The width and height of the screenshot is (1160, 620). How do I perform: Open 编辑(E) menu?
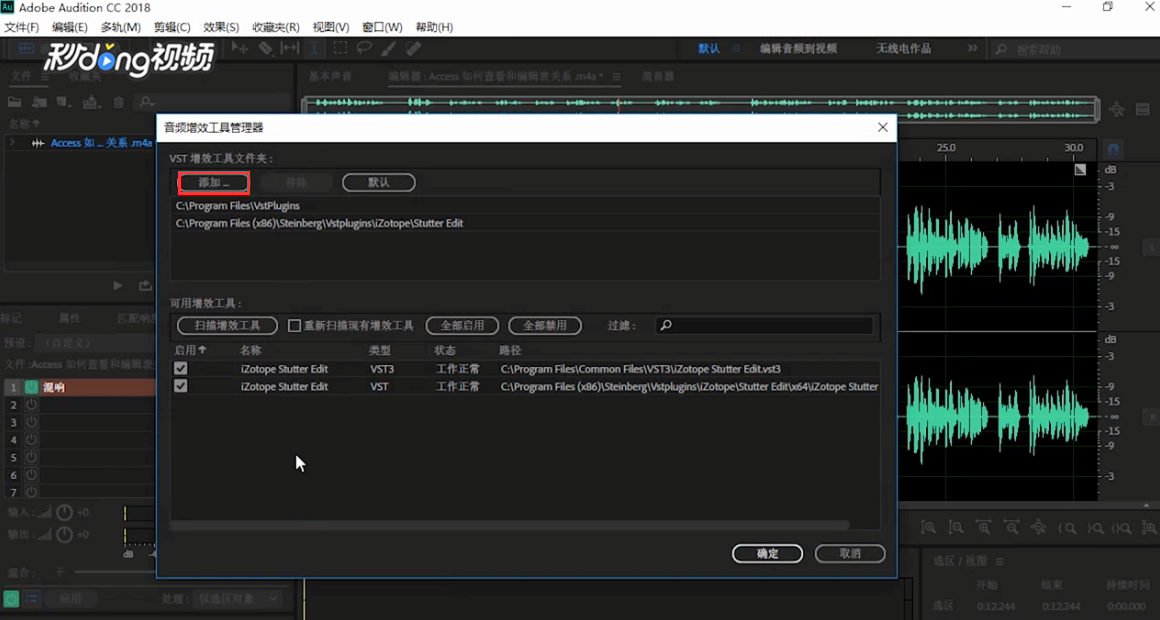coord(70,27)
